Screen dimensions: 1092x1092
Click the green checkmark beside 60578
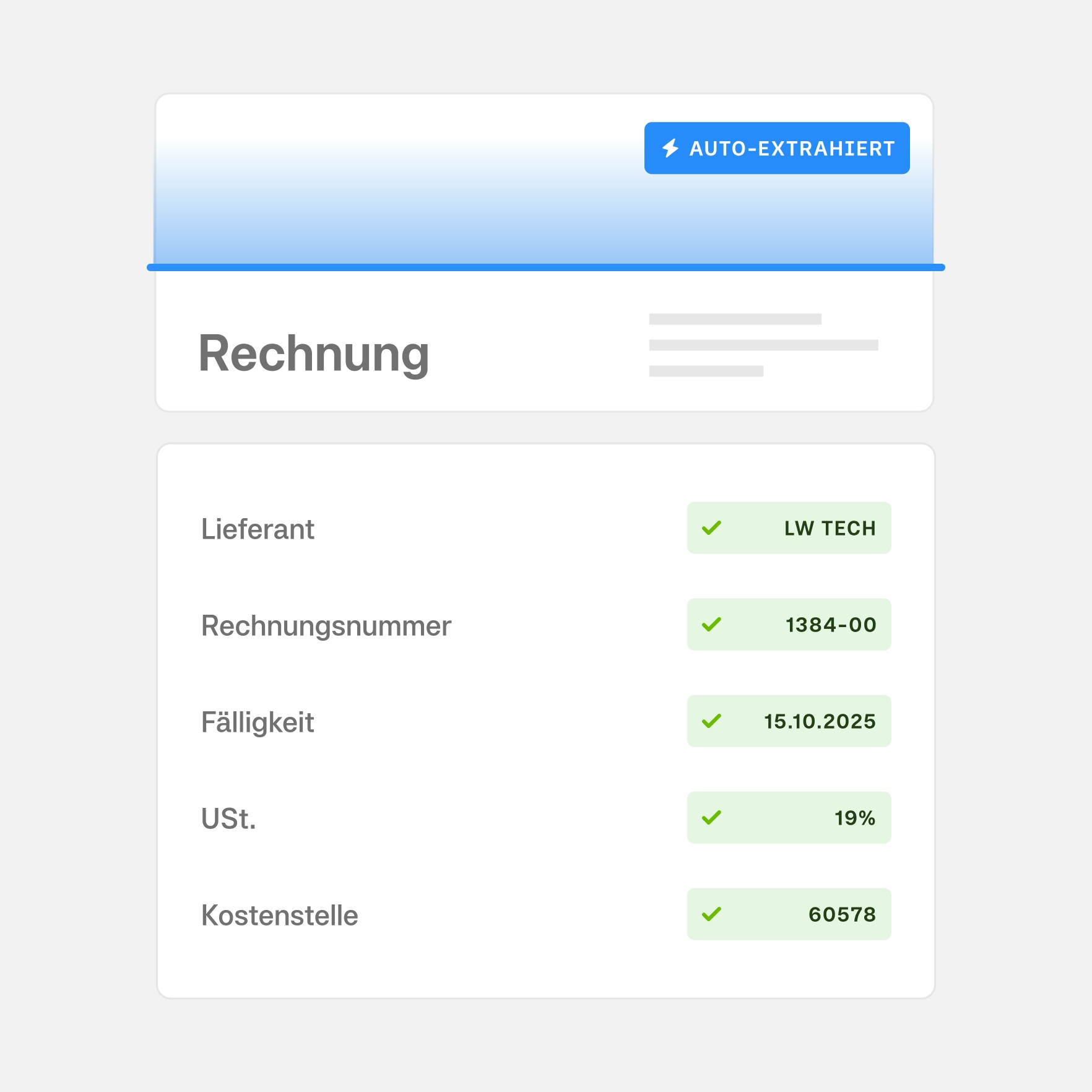712,914
